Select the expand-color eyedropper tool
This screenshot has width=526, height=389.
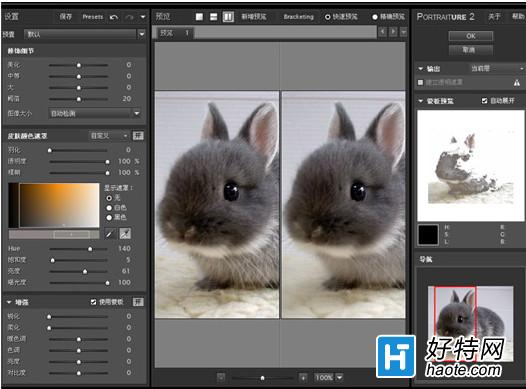click(125, 234)
